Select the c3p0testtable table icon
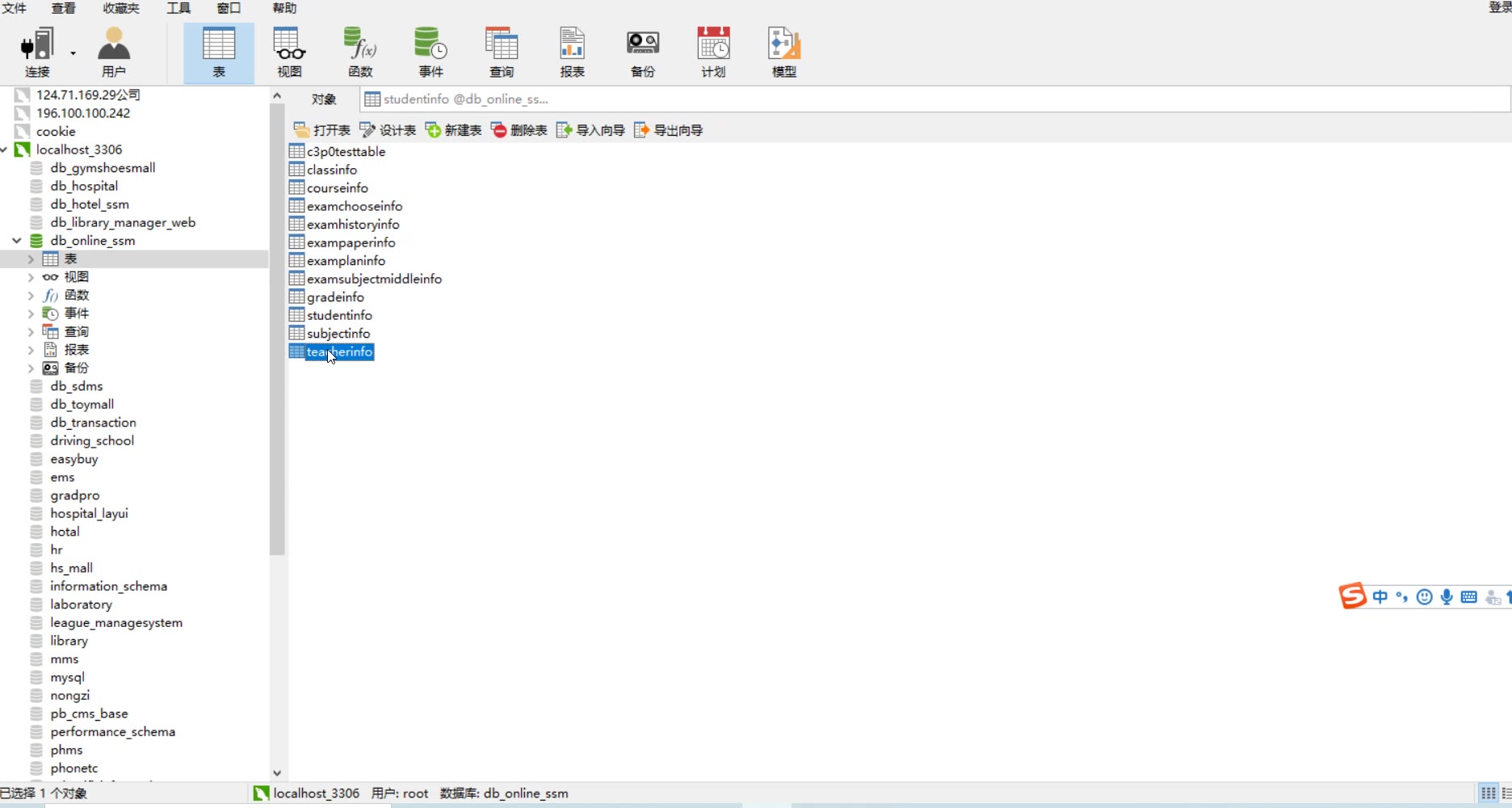1512x808 pixels. pos(296,151)
